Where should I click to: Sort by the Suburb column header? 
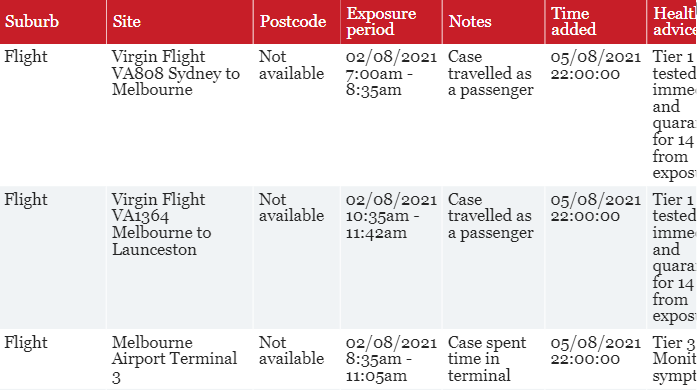click(x=53, y=22)
